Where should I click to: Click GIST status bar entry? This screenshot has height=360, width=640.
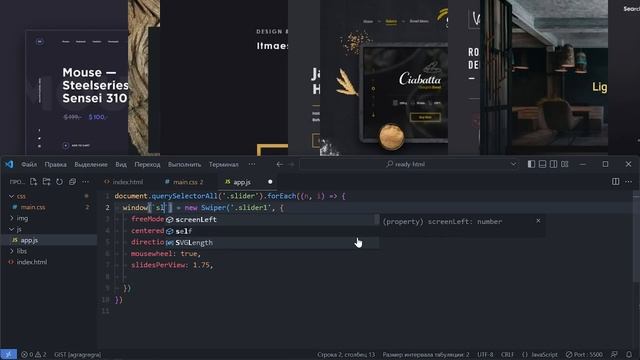[x=78, y=355]
